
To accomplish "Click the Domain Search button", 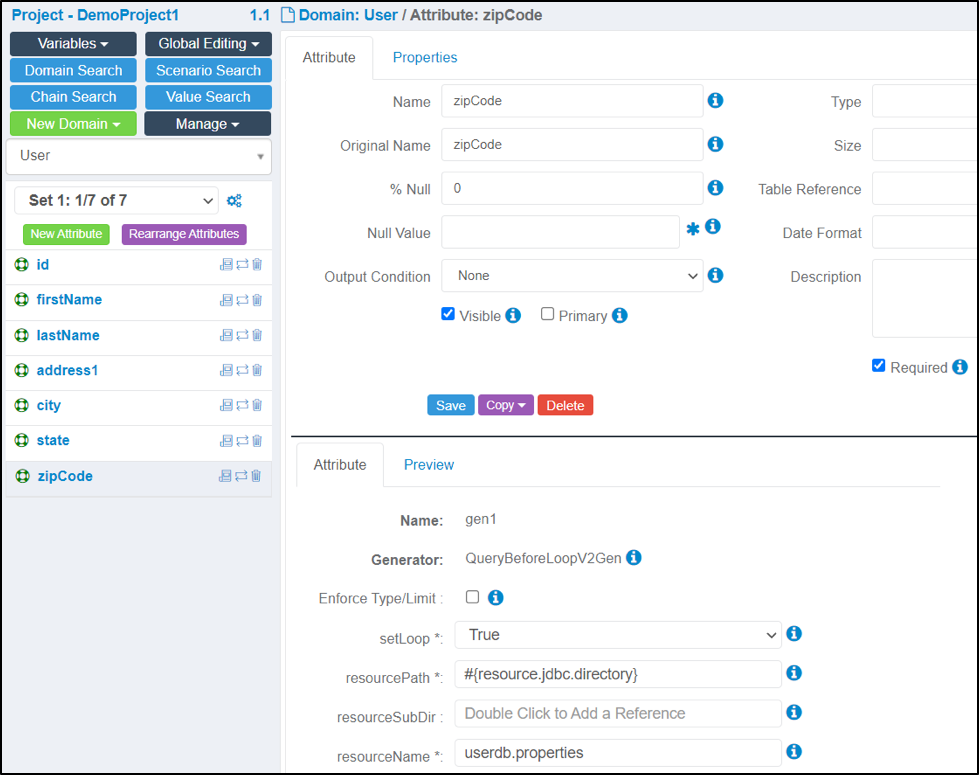I will (73, 71).
